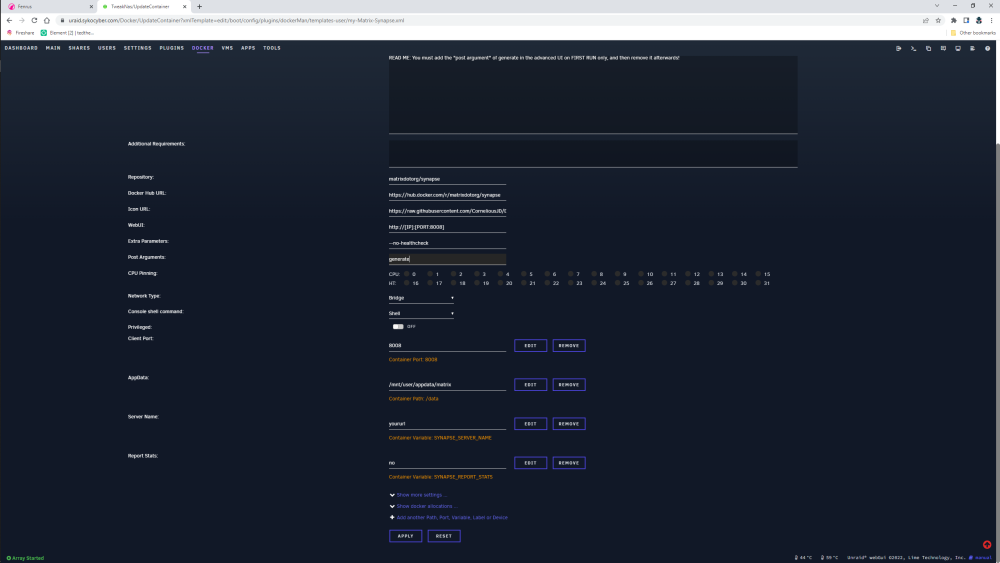
Task: Click the browser address bar URL
Action: point(236,20)
